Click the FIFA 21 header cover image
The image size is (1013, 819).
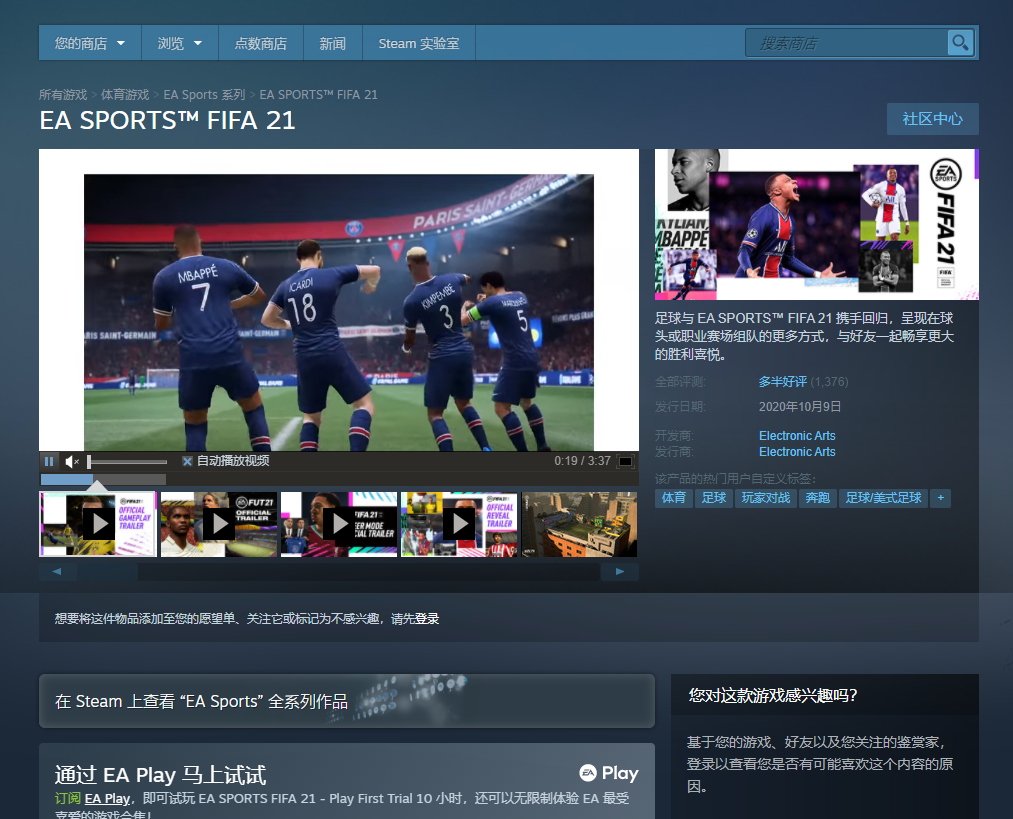point(817,225)
